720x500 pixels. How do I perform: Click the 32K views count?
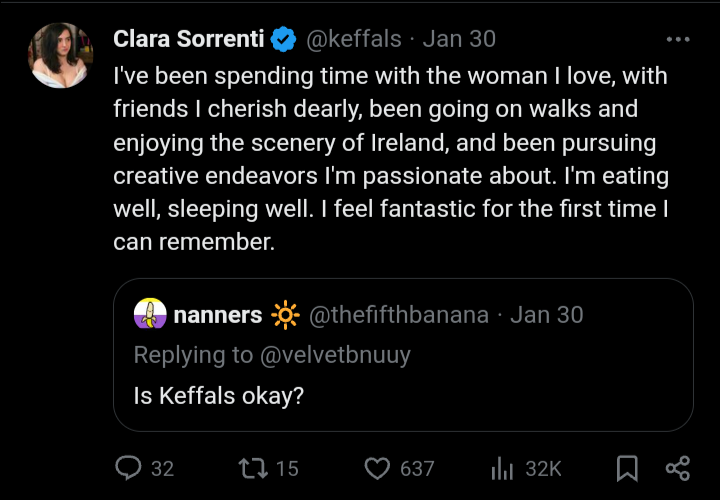[x=543, y=468]
